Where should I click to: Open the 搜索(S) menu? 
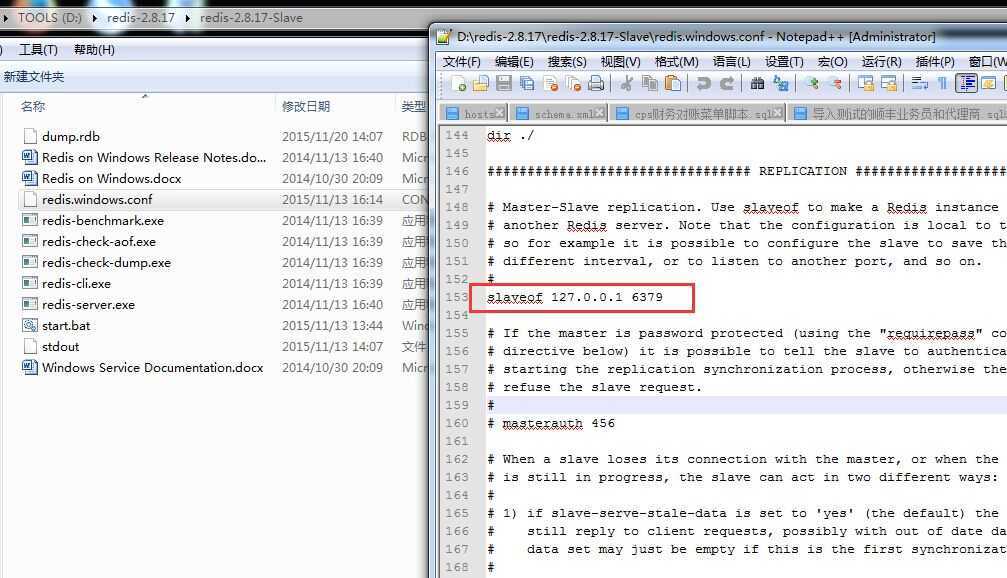pos(567,62)
